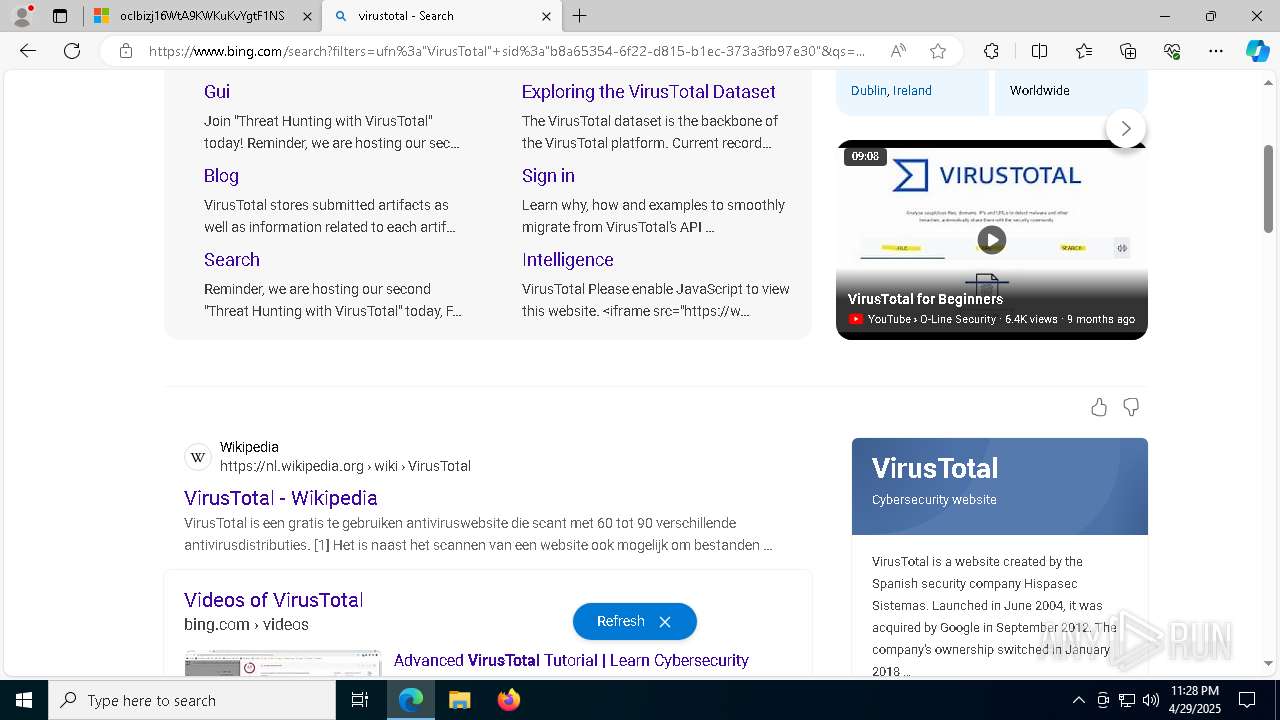Open a new tab with plus button
Image resolution: width=1280 pixels, height=720 pixels.
(580, 16)
